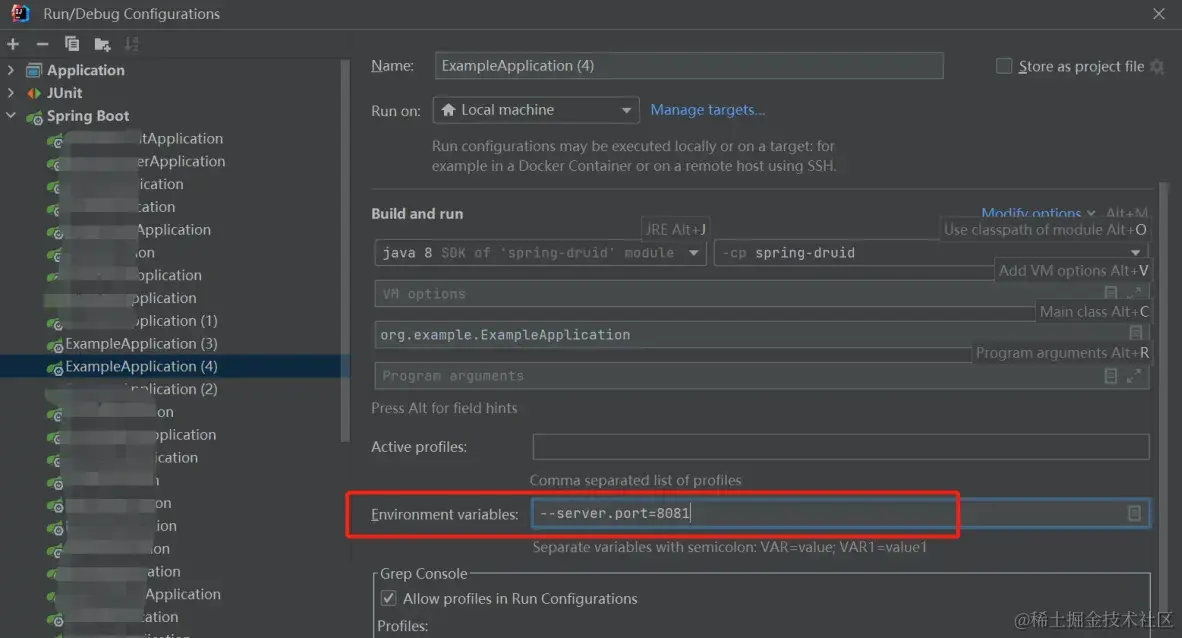Open the store-as-project-file gear settings
This screenshot has height=638, width=1182.
1157,67
